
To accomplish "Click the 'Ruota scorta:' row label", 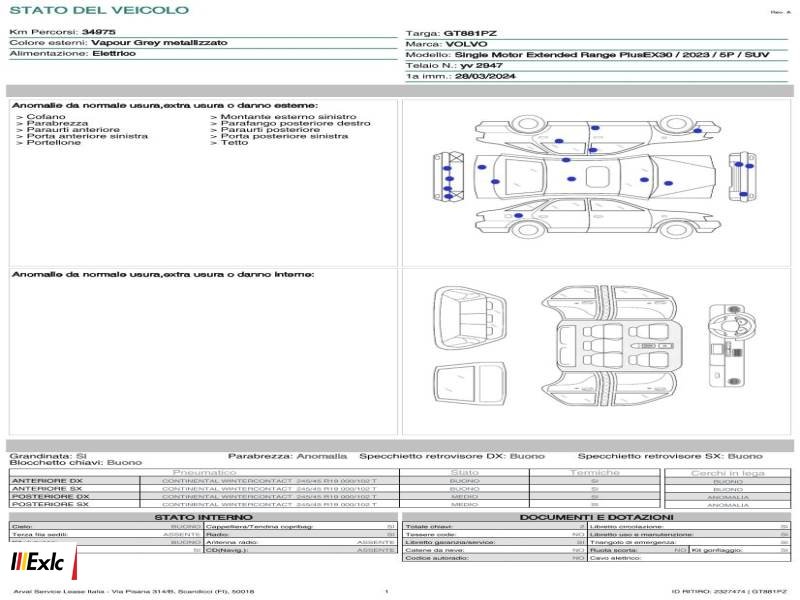I will tap(613, 550).
